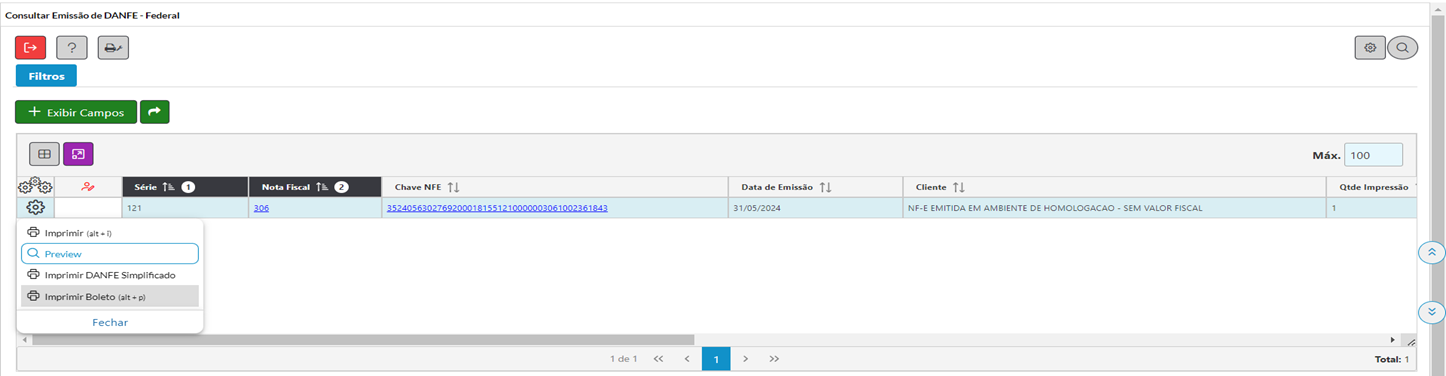
Task: Click the Exibir Campos button
Action: [76, 112]
